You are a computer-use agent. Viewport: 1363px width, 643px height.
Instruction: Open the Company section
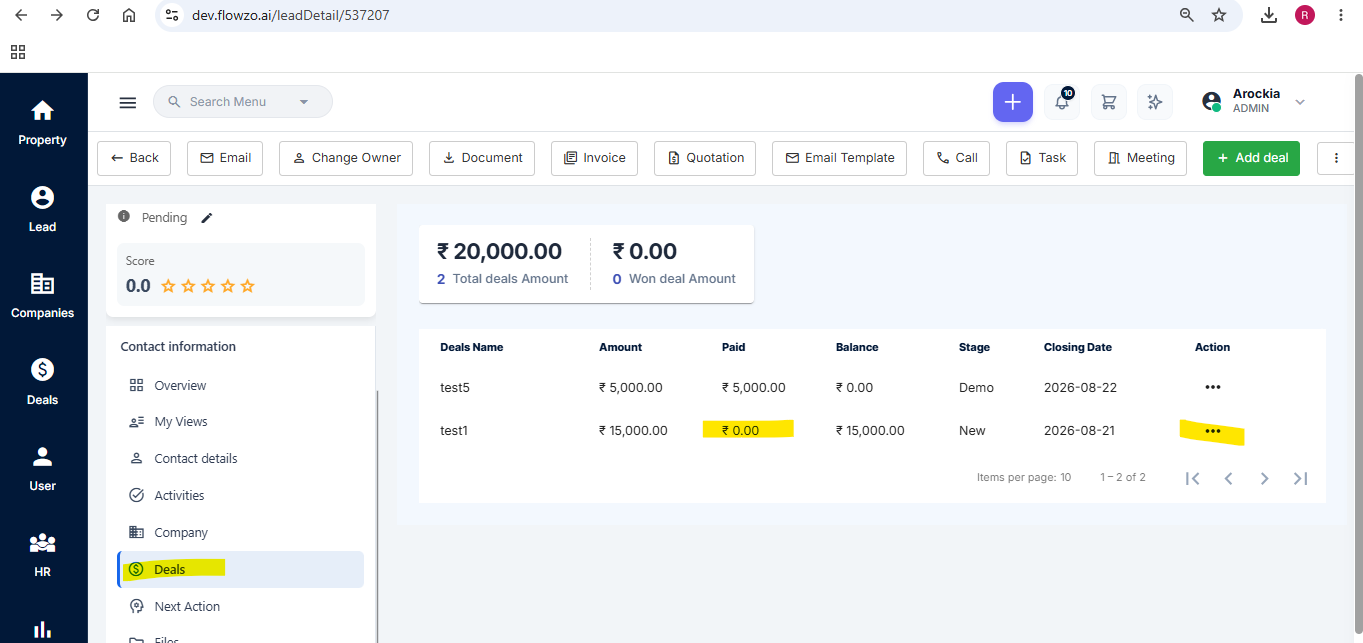[x=181, y=533]
